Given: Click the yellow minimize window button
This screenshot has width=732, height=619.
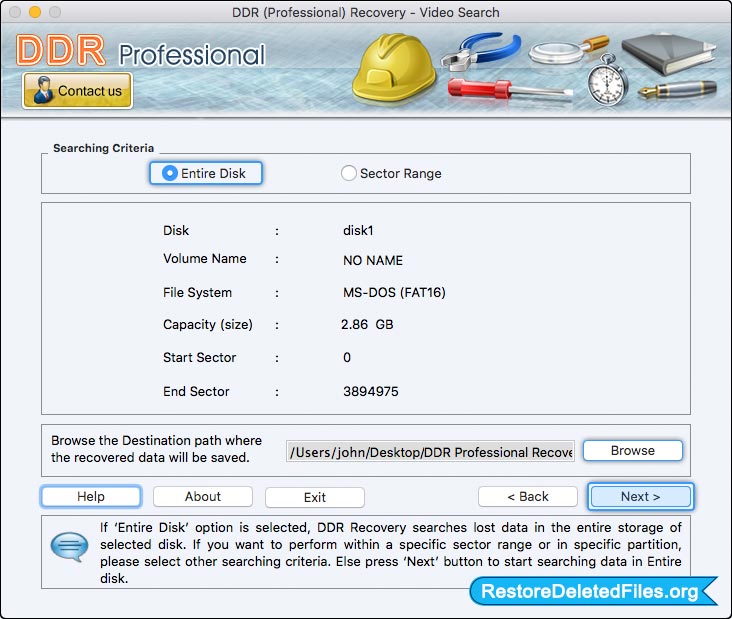Looking at the screenshot, I should point(35,12).
